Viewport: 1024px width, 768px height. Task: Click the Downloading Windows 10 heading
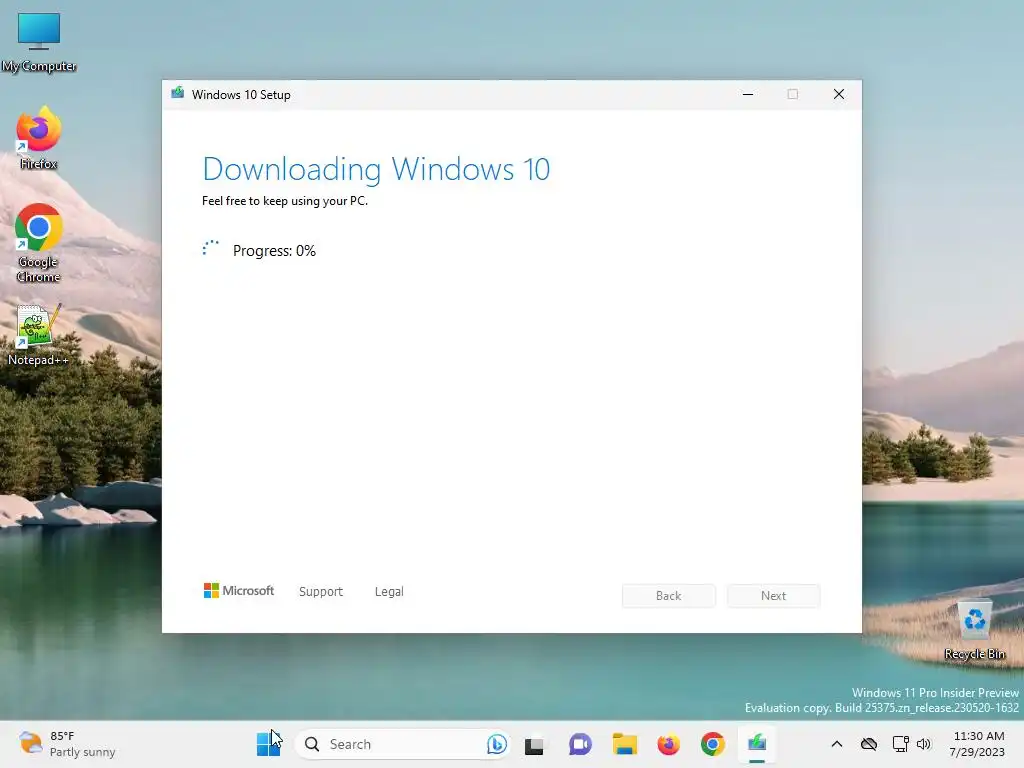click(376, 169)
